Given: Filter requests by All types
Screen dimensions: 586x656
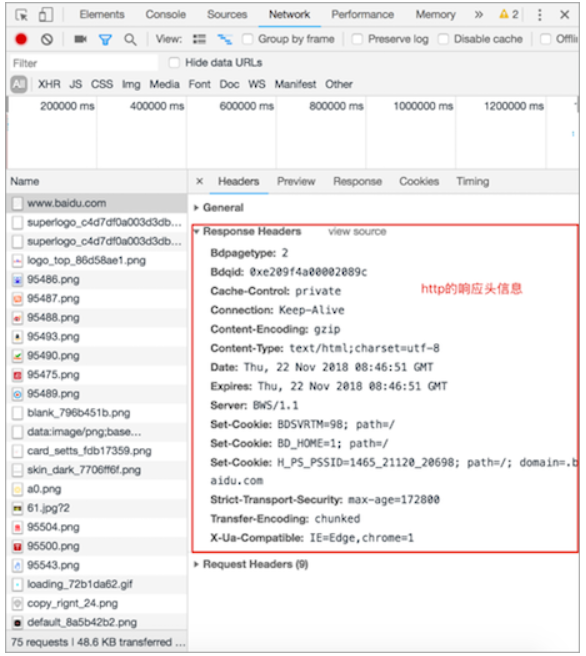Looking at the screenshot, I should pyautogui.click(x=18, y=85).
